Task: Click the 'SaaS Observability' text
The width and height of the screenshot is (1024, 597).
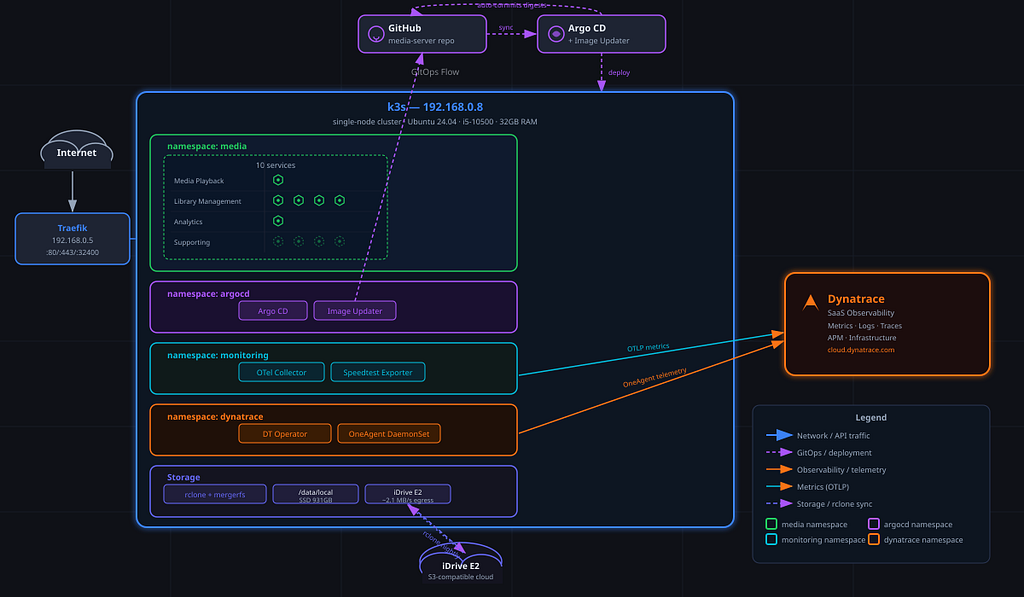Action: pyautogui.click(x=861, y=313)
